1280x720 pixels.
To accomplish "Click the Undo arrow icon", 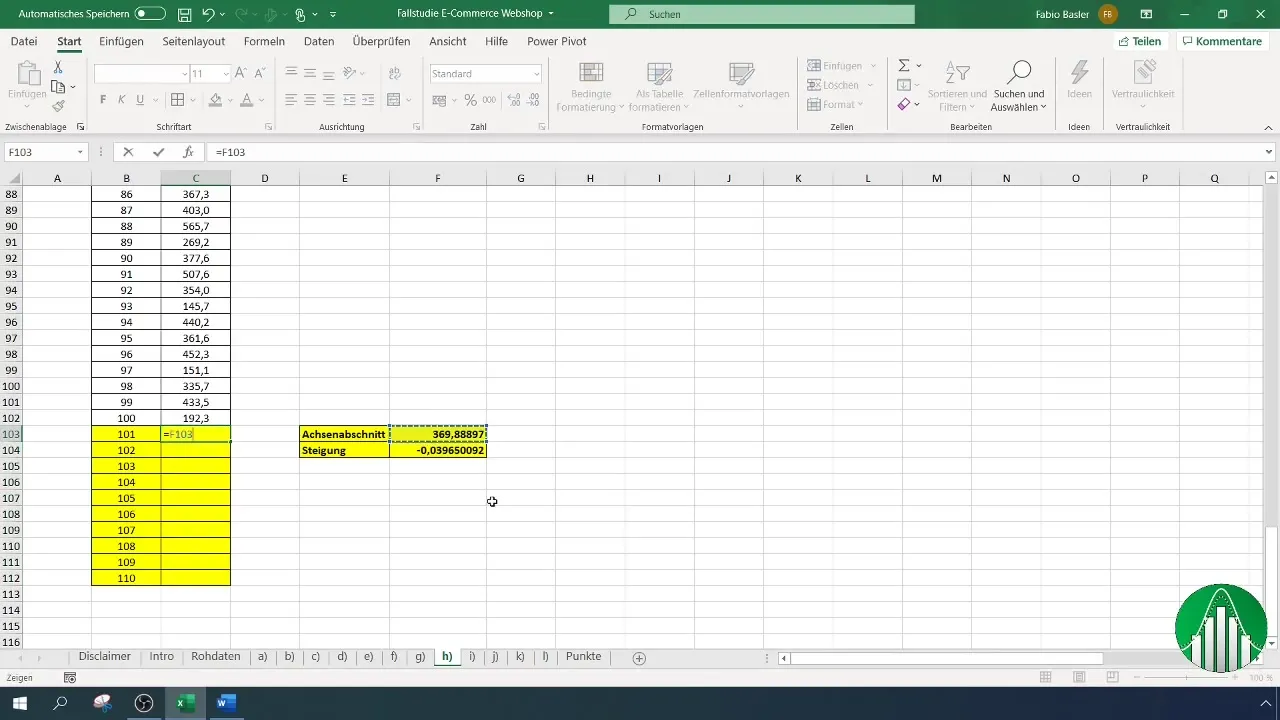I will point(209,15).
